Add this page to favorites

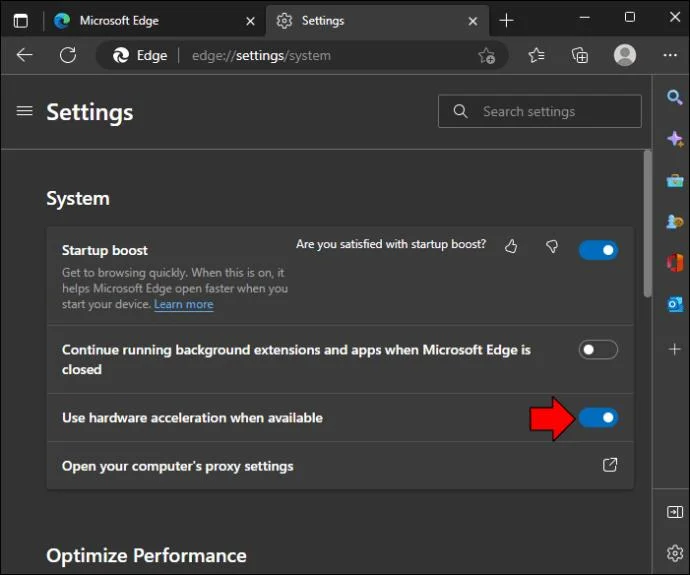(x=486, y=56)
